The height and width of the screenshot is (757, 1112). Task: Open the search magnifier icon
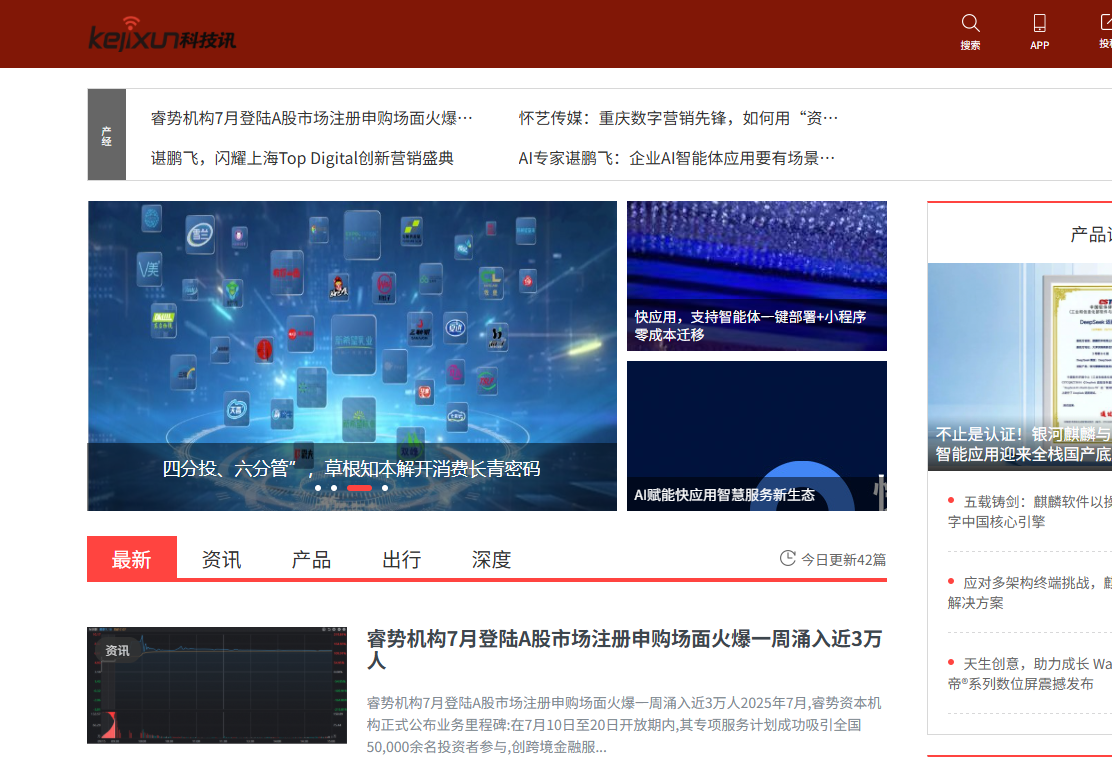(x=970, y=23)
